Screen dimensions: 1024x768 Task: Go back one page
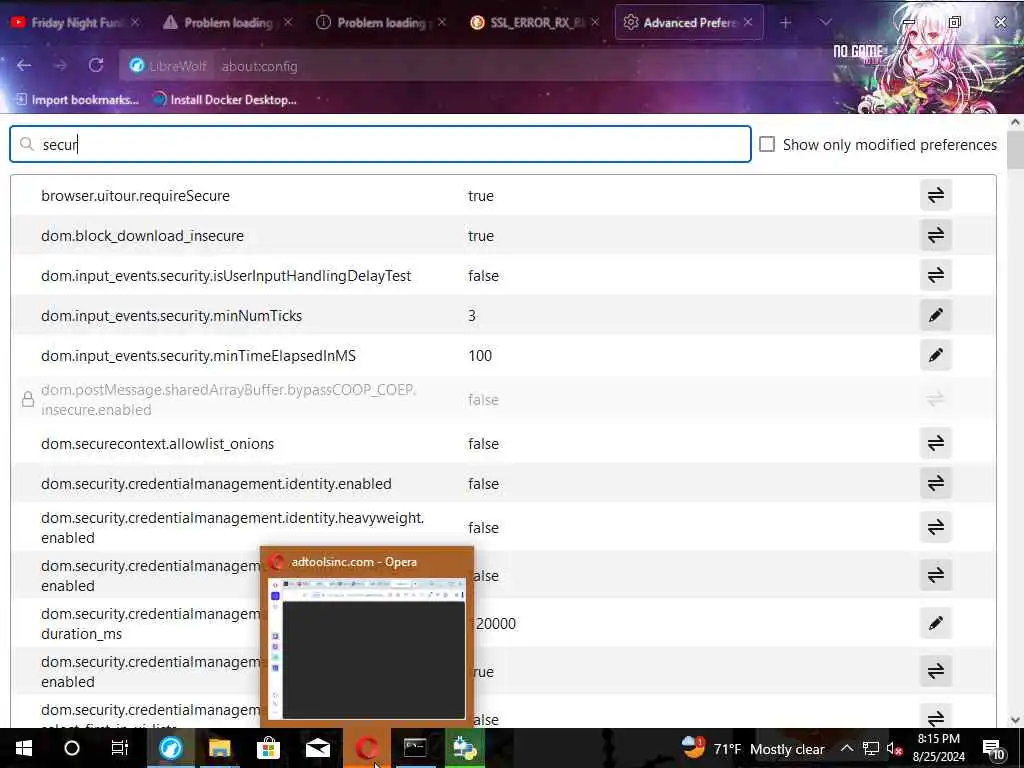click(24, 65)
